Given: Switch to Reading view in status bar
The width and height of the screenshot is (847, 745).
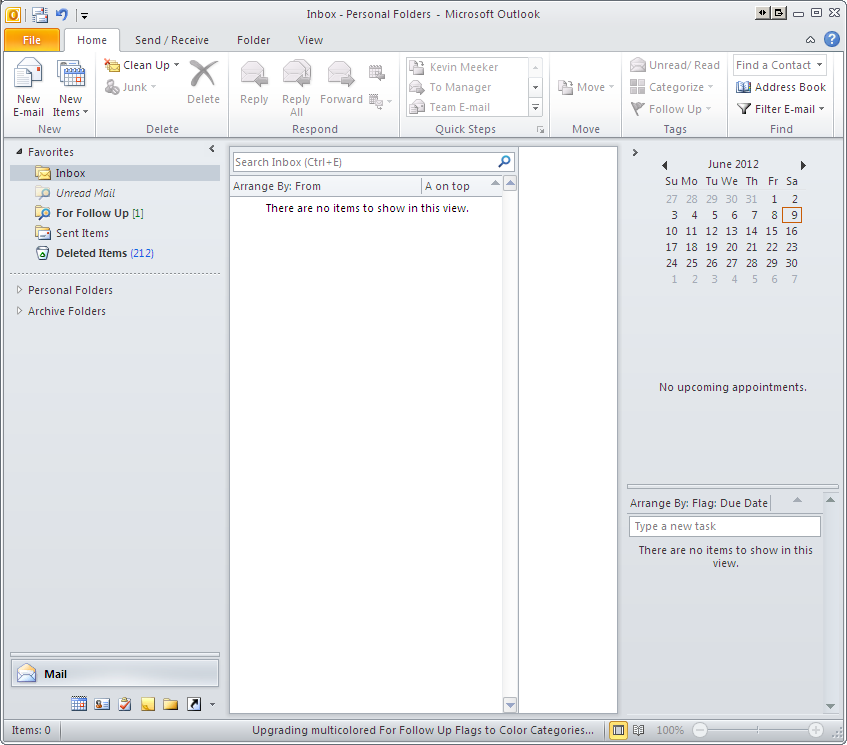Looking at the screenshot, I should click(639, 731).
